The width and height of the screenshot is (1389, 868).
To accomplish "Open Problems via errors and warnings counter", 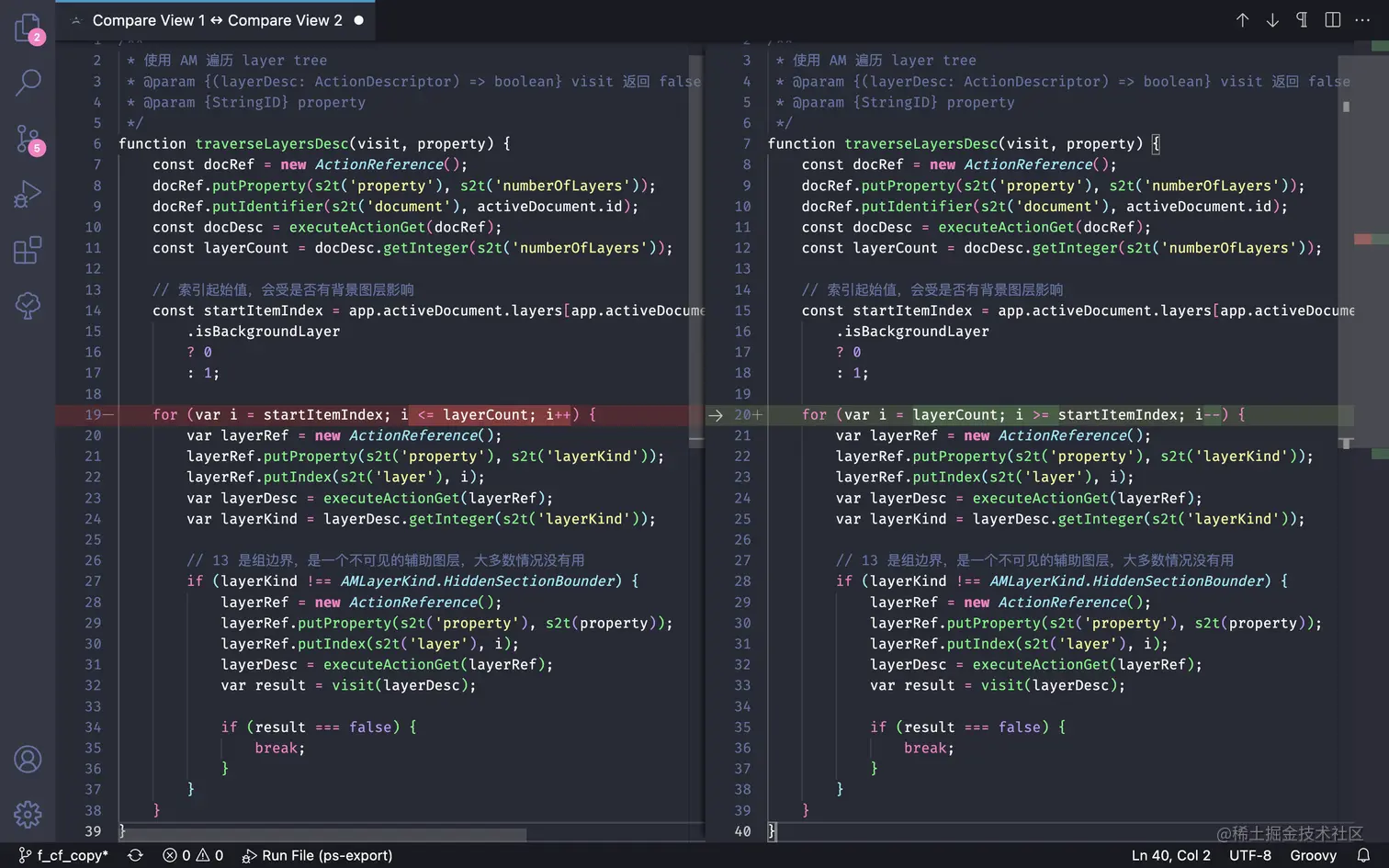I will pos(193,855).
